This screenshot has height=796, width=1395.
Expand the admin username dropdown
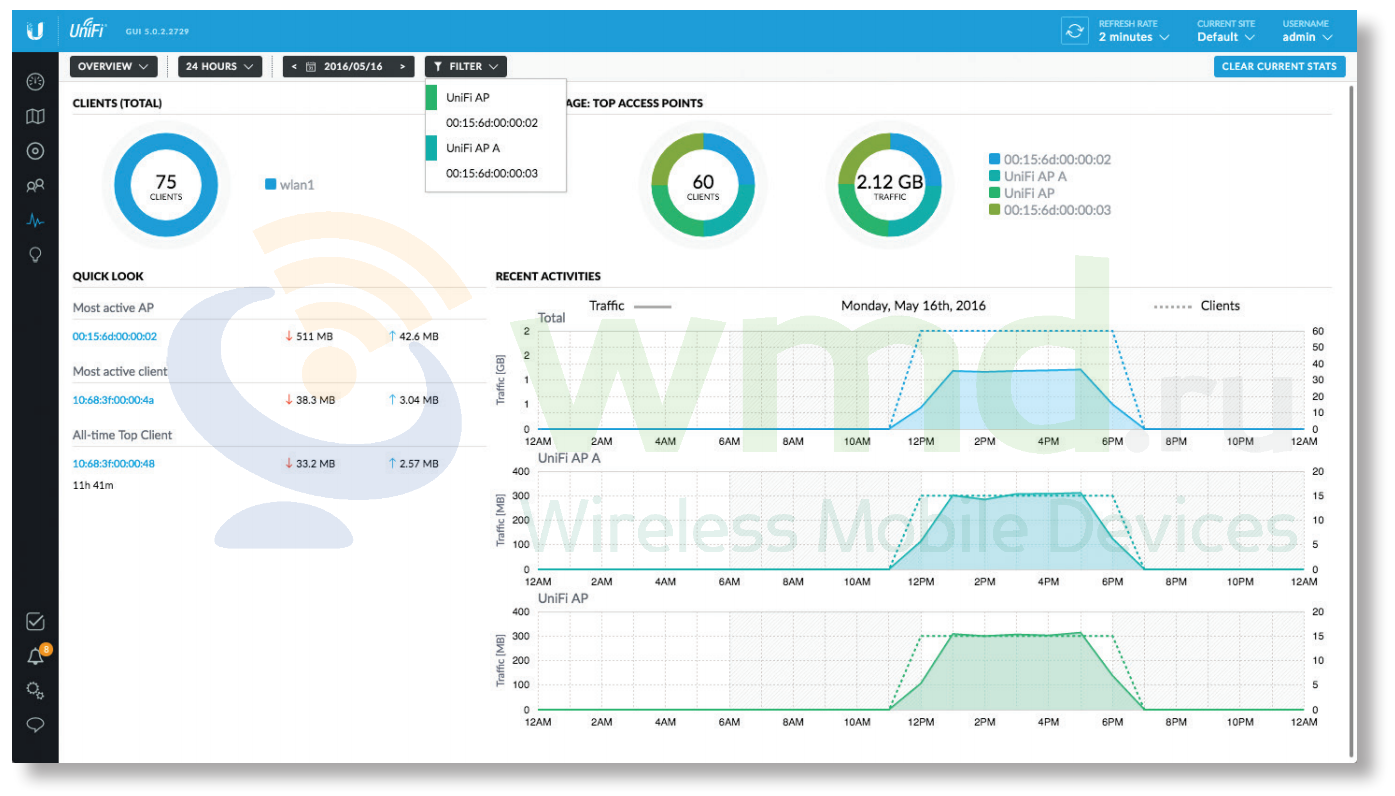click(x=1308, y=37)
